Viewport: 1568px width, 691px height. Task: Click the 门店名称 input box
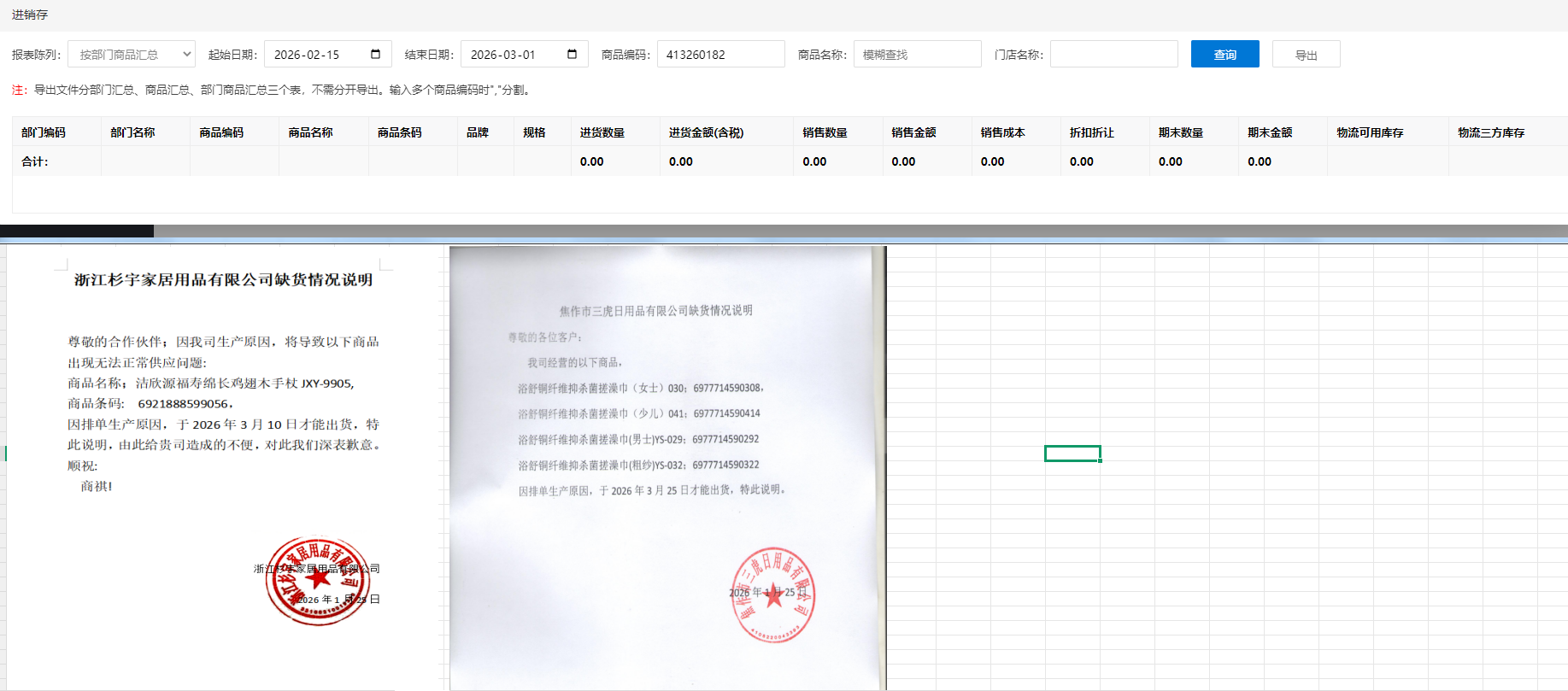pos(1113,55)
